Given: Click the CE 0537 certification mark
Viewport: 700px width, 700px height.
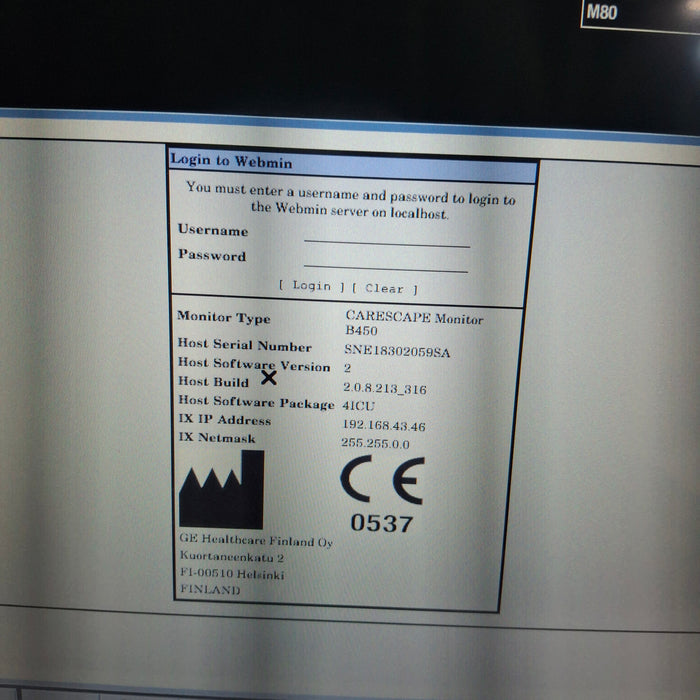Looking at the screenshot, I should 382,494.
